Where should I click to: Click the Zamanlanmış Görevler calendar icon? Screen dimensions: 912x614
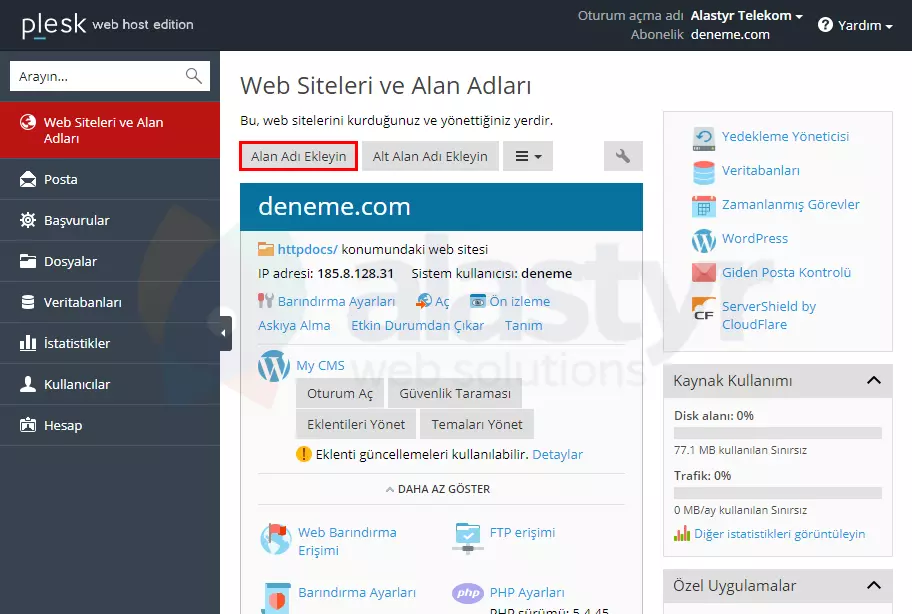(704, 204)
